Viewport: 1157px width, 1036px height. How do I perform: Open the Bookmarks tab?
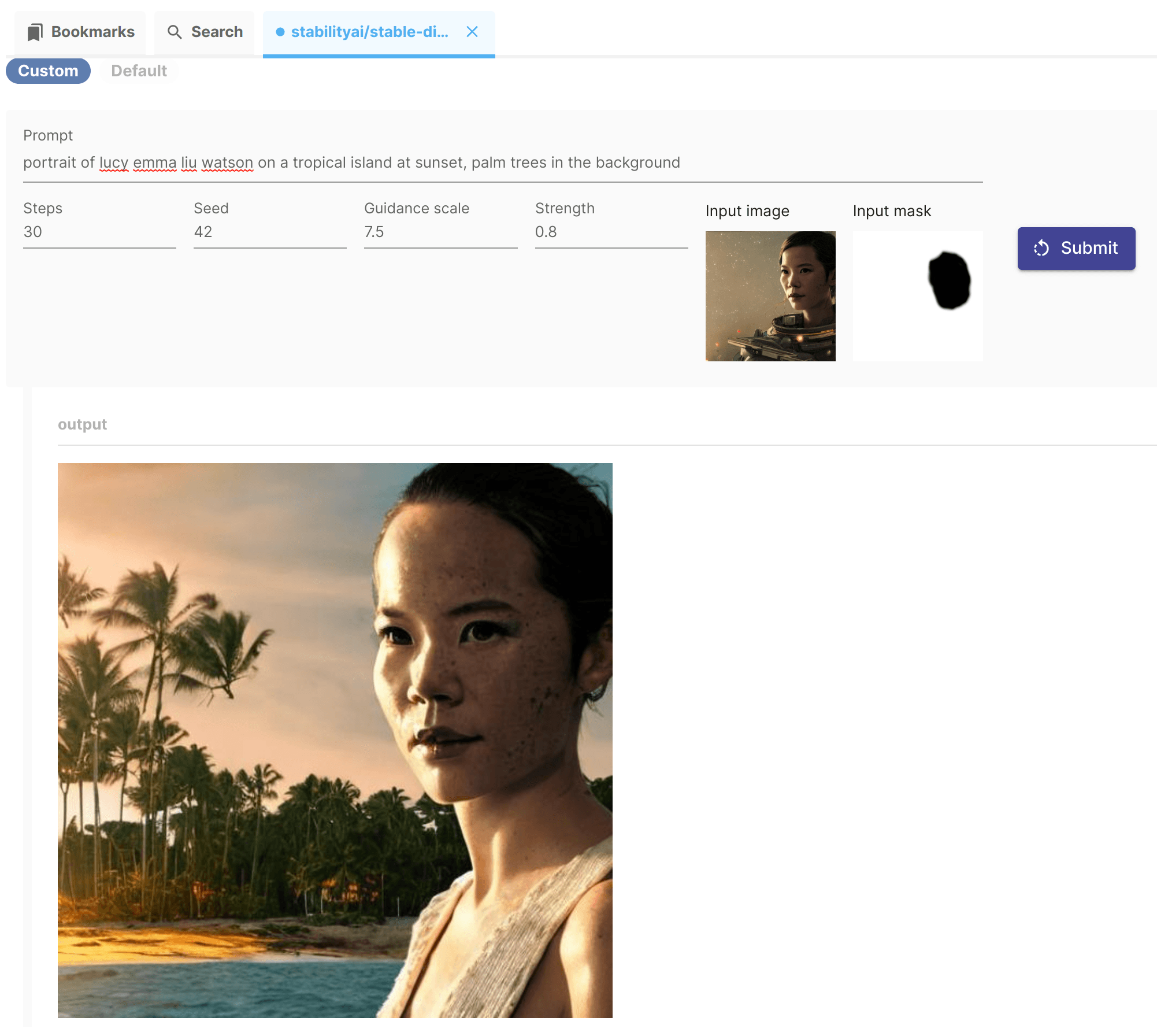(x=80, y=32)
